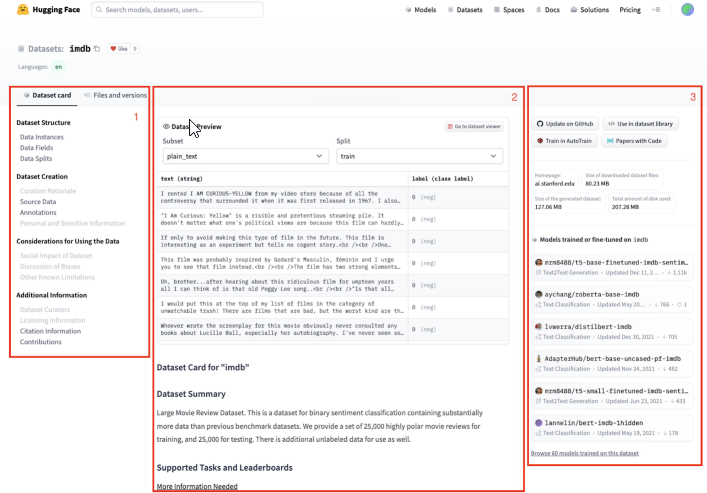Viewport: 707px width, 493px height.
Task: Click Train in AutoTrain button
Action: (565, 141)
